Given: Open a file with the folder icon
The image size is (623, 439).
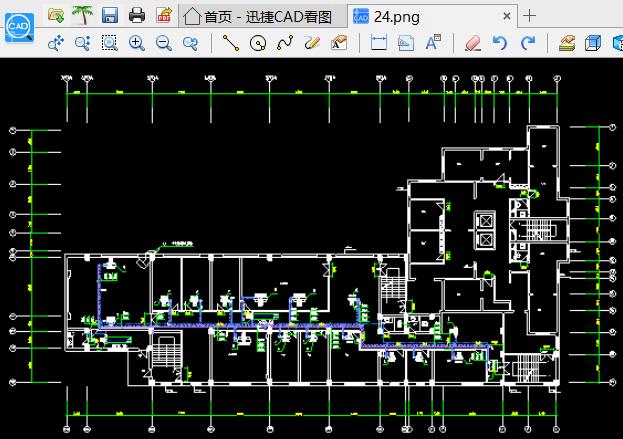Looking at the screenshot, I should (x=56, y=15).
